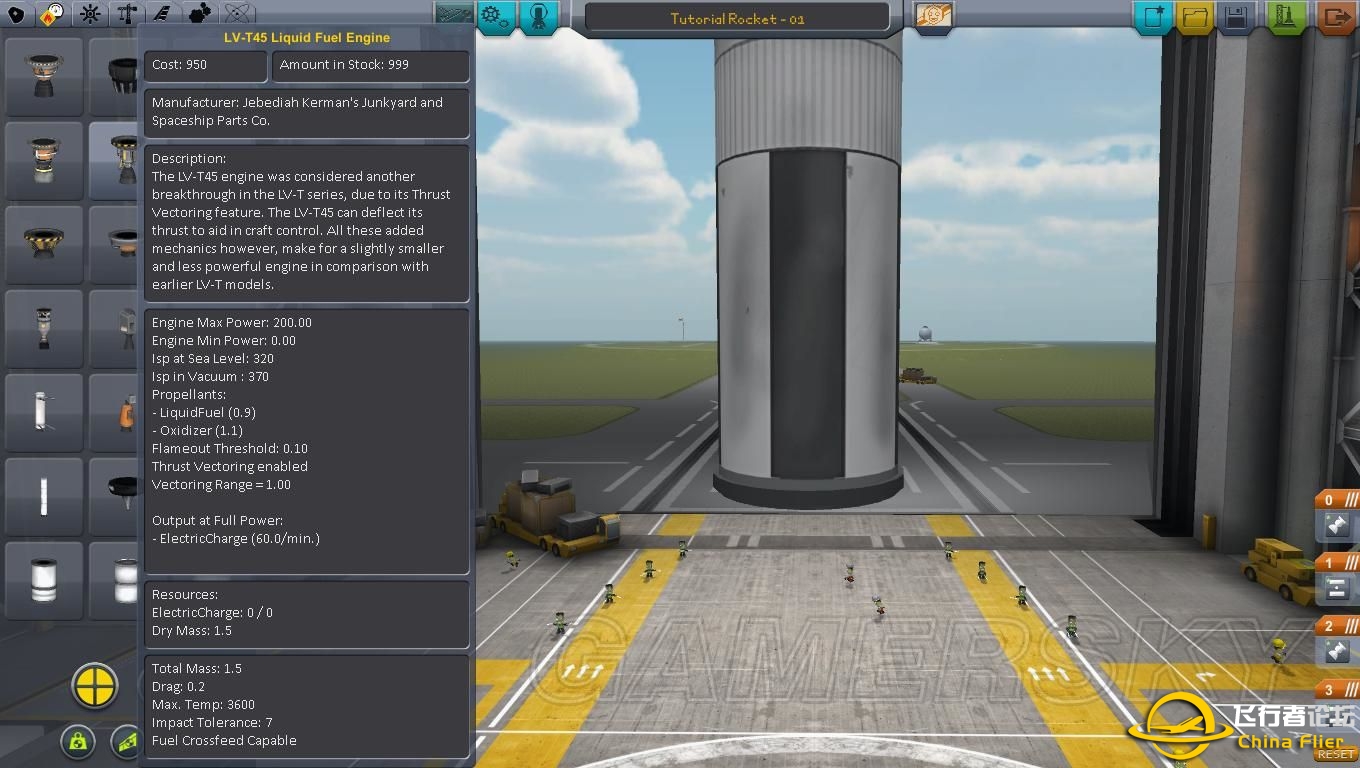Viewport: 1360px width, 768px height.
Task: Click 'Amount in Stock: 999' text
Action: [344, 64]
